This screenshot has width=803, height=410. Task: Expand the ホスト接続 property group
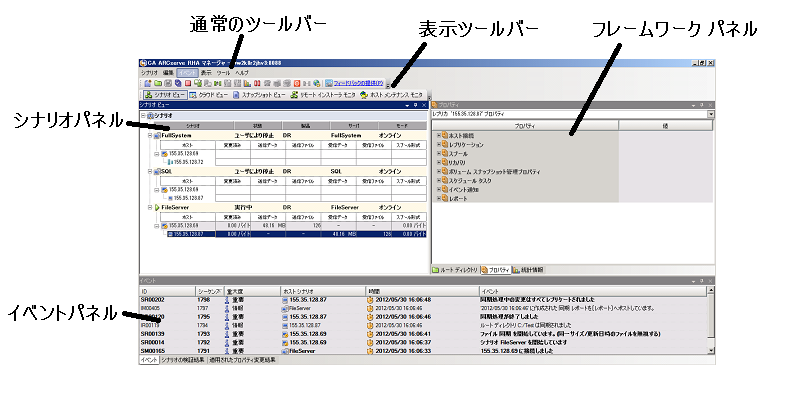click(441, 135)
